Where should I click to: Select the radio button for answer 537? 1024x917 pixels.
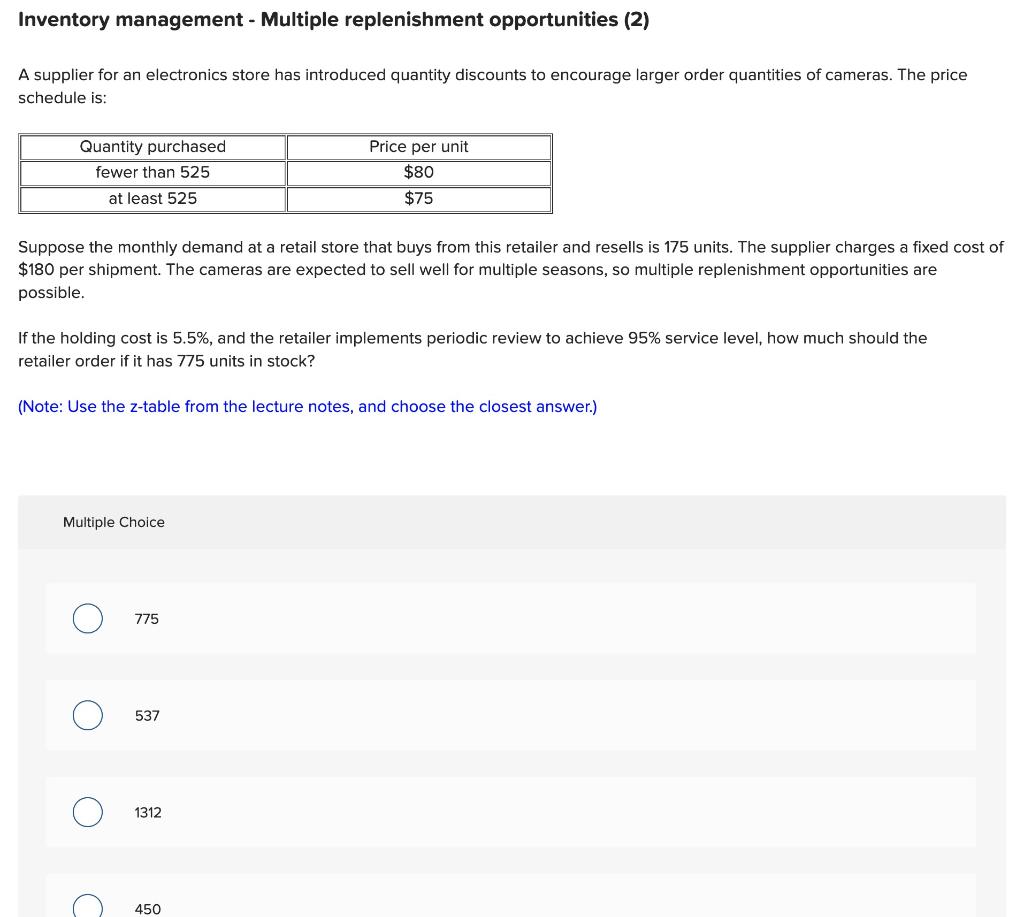87,715
